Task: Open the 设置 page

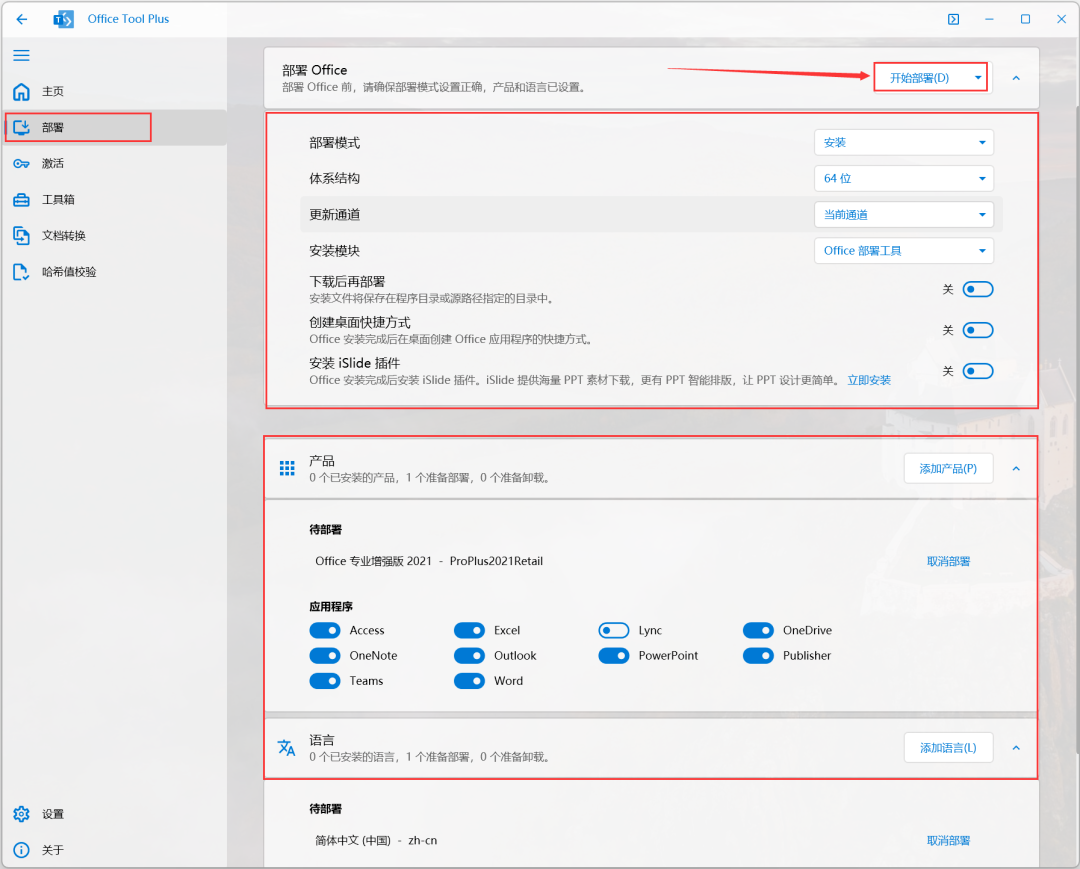Action: click(114, 814)
